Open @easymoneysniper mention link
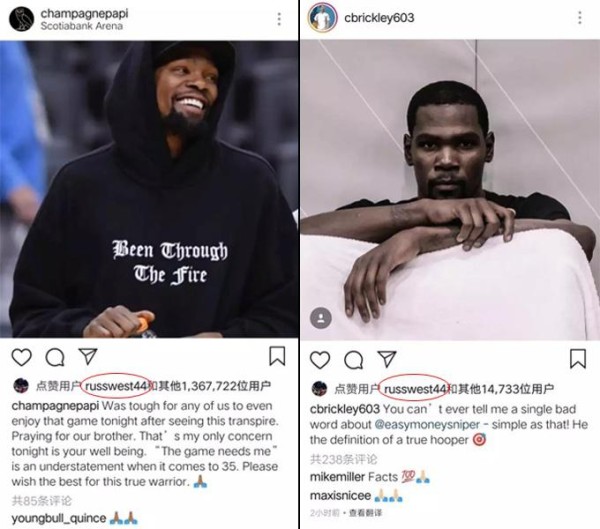Image resolution: width=600 pixels, height=529 pixels. tap(427, 425)
